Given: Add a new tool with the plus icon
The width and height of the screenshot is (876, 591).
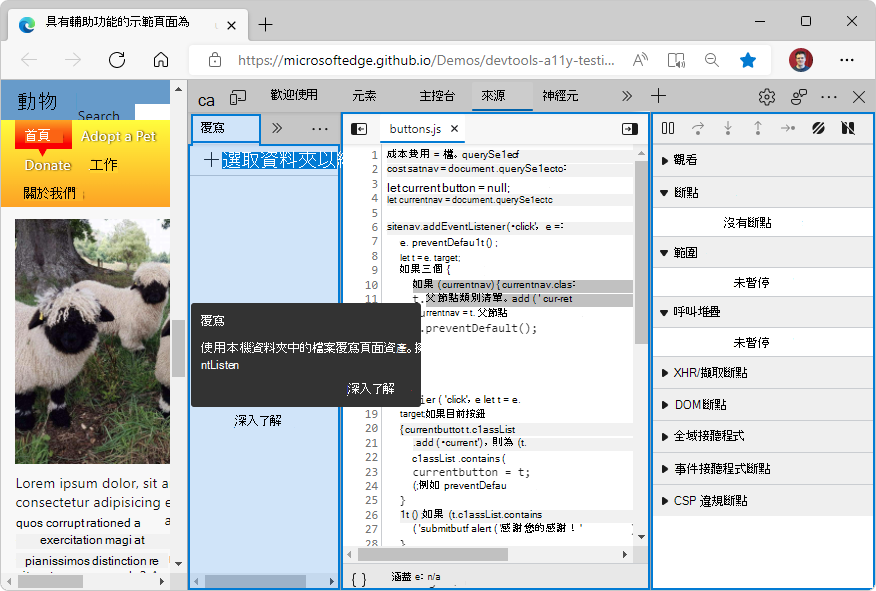Looking at the screenshot, I should [658, 96].
